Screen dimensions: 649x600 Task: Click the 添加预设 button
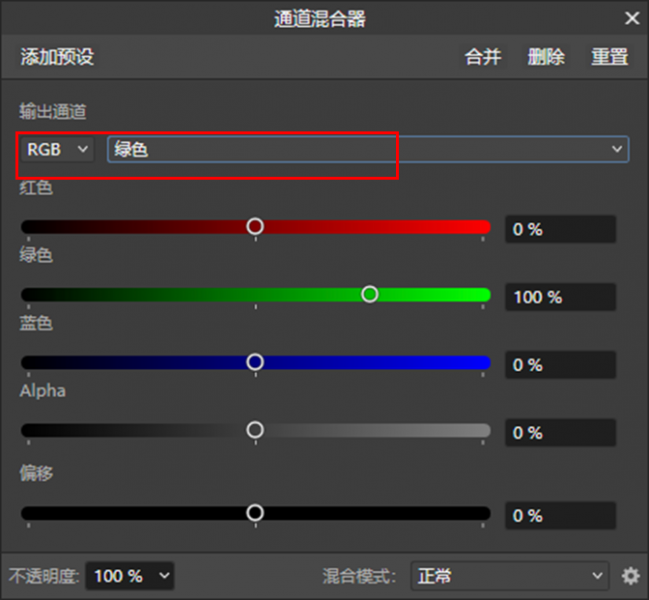[x=58, y=57]
